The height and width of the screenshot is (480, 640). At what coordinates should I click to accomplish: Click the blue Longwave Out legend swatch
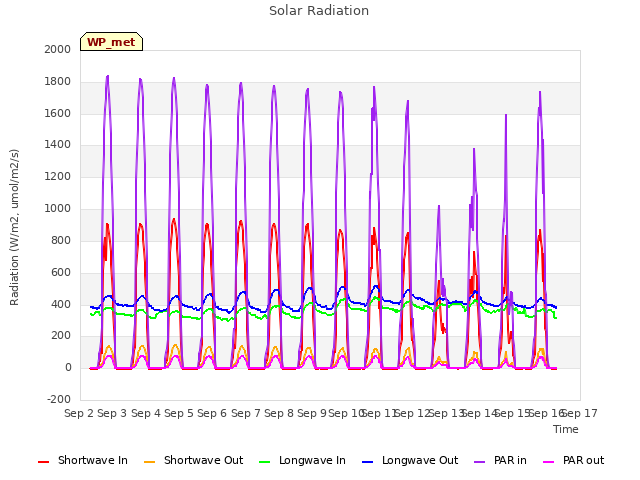[x=368, y=462]
